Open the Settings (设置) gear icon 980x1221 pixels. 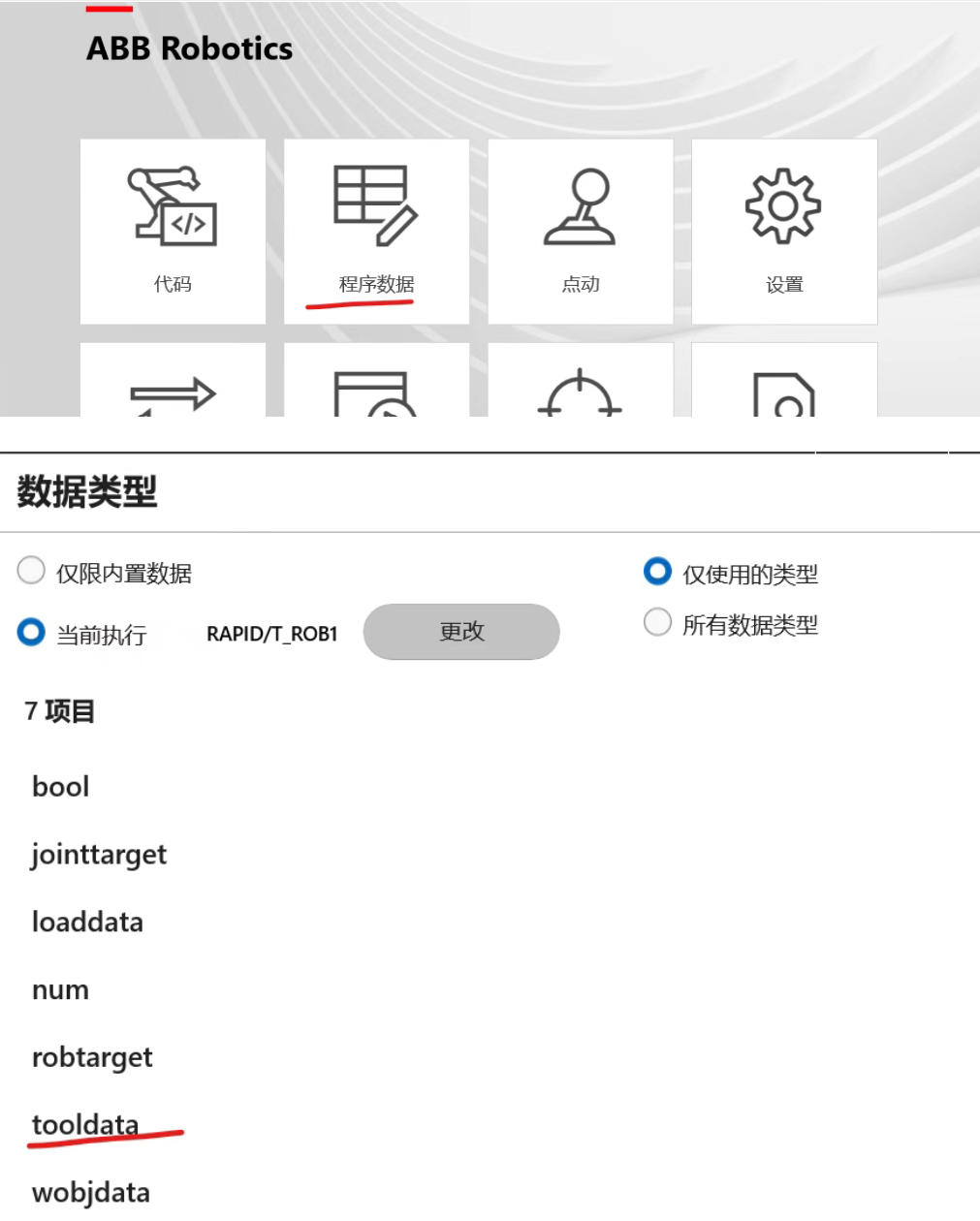click(x=783, y=206)
